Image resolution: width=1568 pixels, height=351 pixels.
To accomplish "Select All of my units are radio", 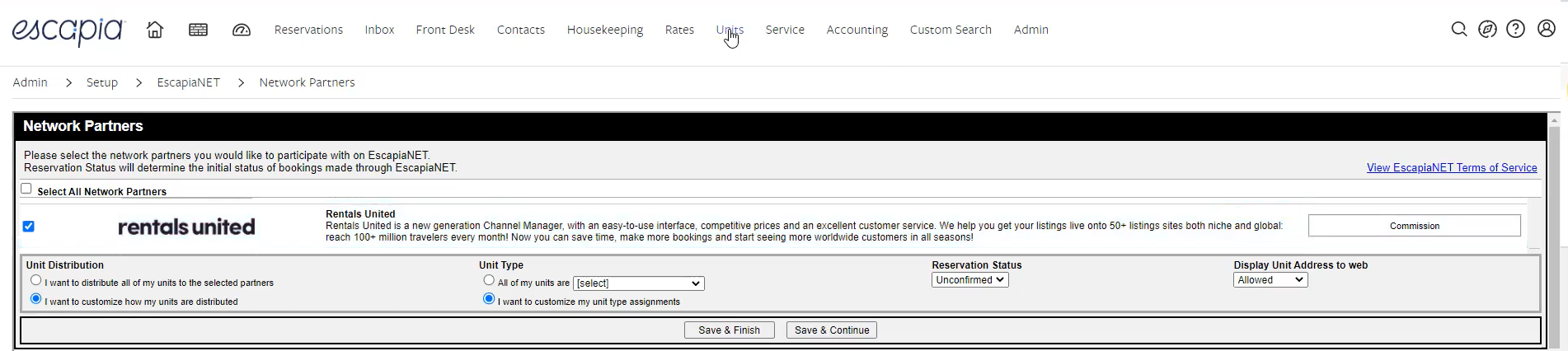I will (489, 280).
